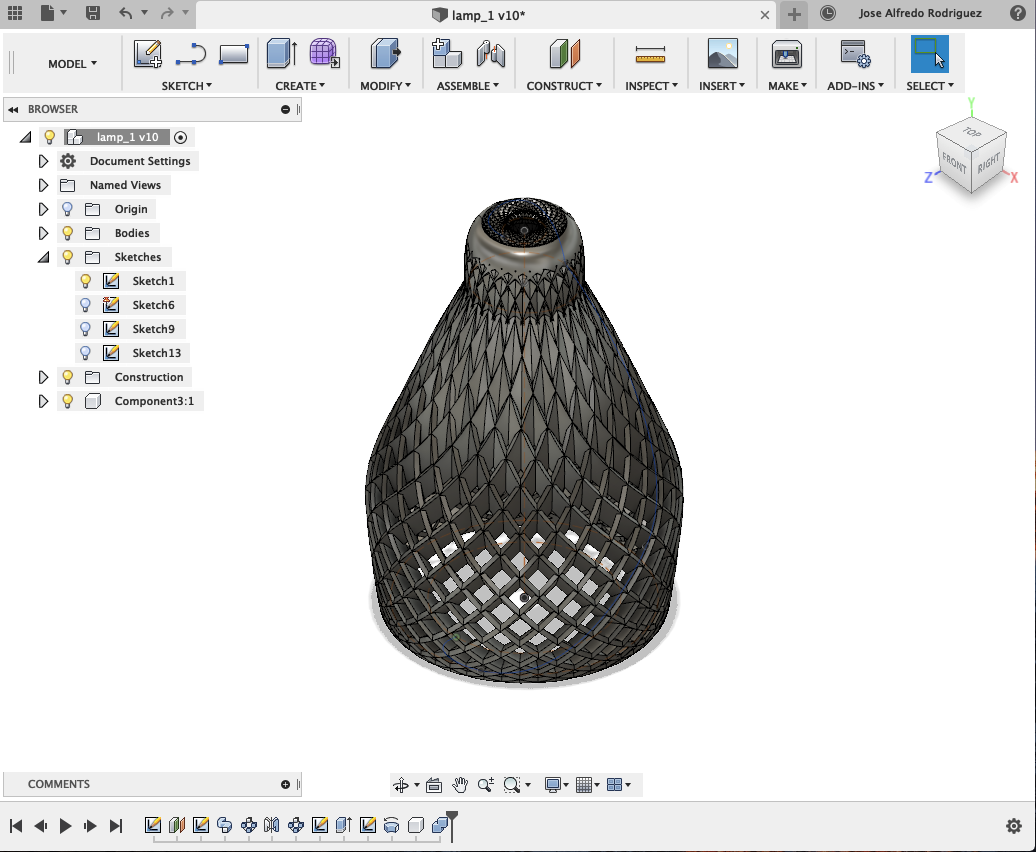Viewport: 1036px width, 852px height.
Task: Select the Combine feature in the timeline
Action: 439,825
